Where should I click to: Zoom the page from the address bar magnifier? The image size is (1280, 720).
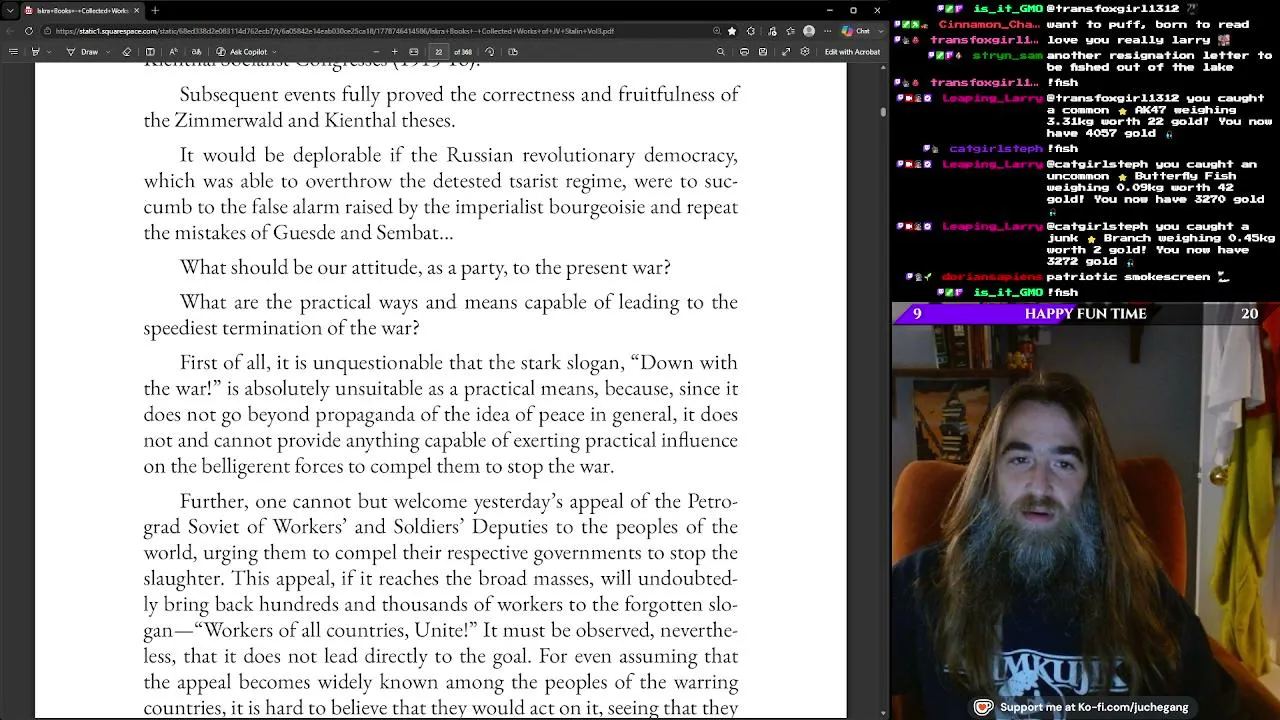pos(717,31)
